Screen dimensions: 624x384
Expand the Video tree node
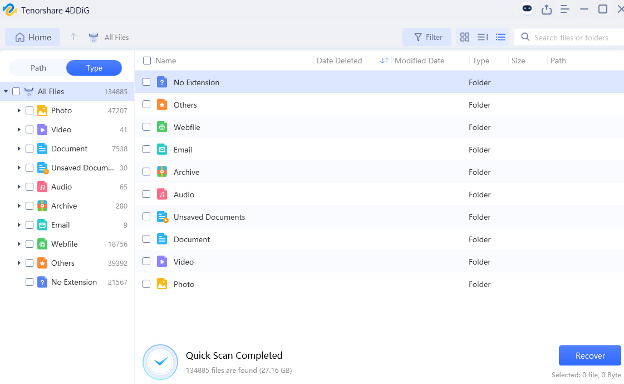click(x=19, y=129)
